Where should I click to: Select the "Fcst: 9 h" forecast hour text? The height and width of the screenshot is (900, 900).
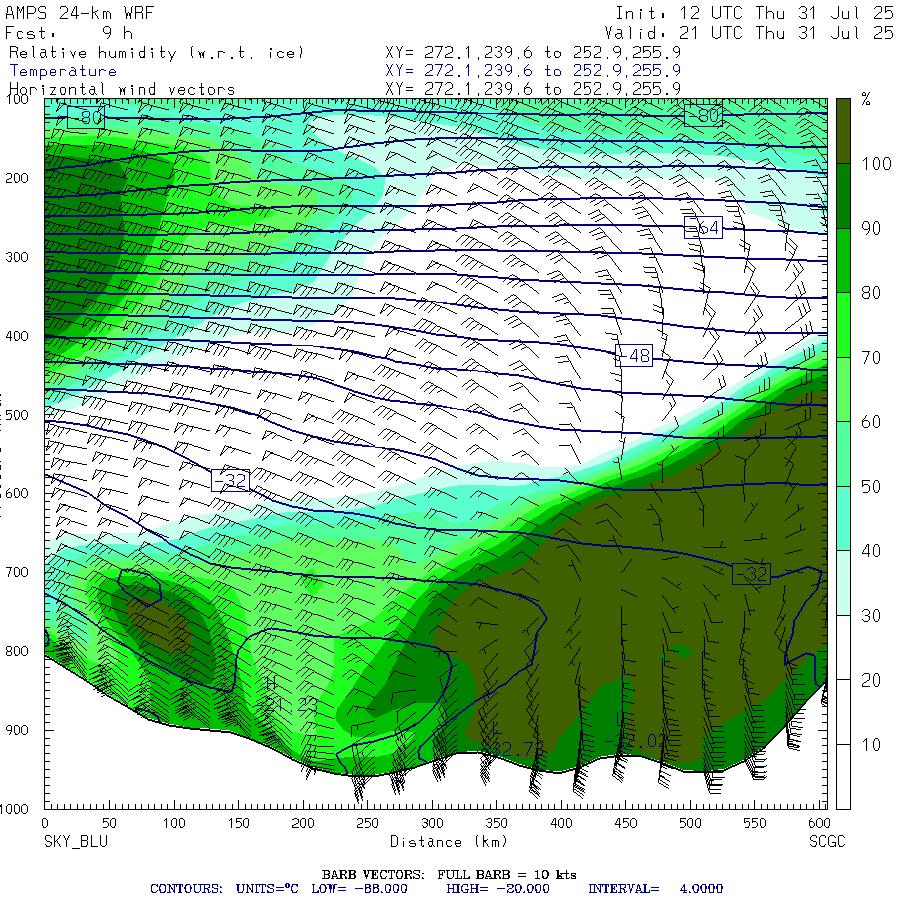tap(69, 33)
